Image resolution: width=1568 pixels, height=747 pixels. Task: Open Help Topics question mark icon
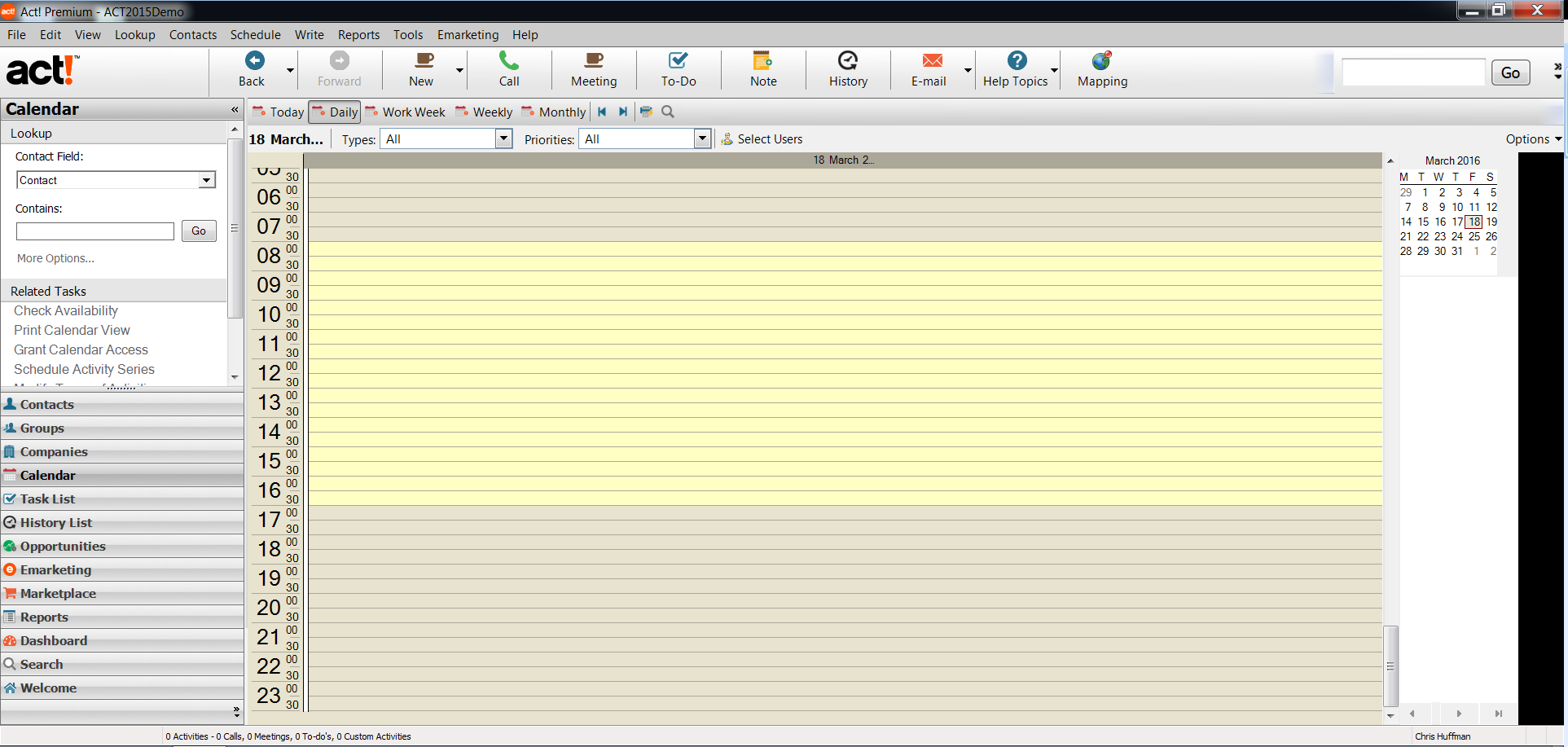pos(1017,60)
